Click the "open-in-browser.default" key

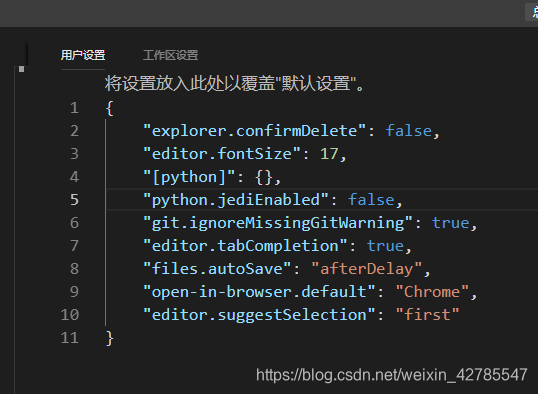259,292
